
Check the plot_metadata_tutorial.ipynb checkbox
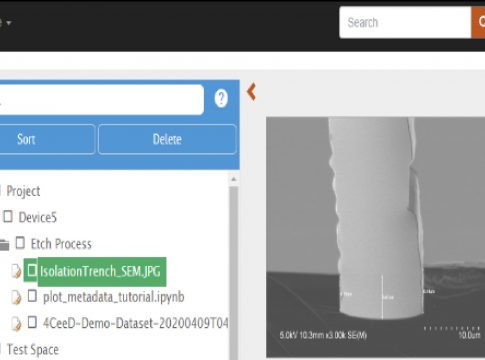pyautogui.click(x=32, y=296)
